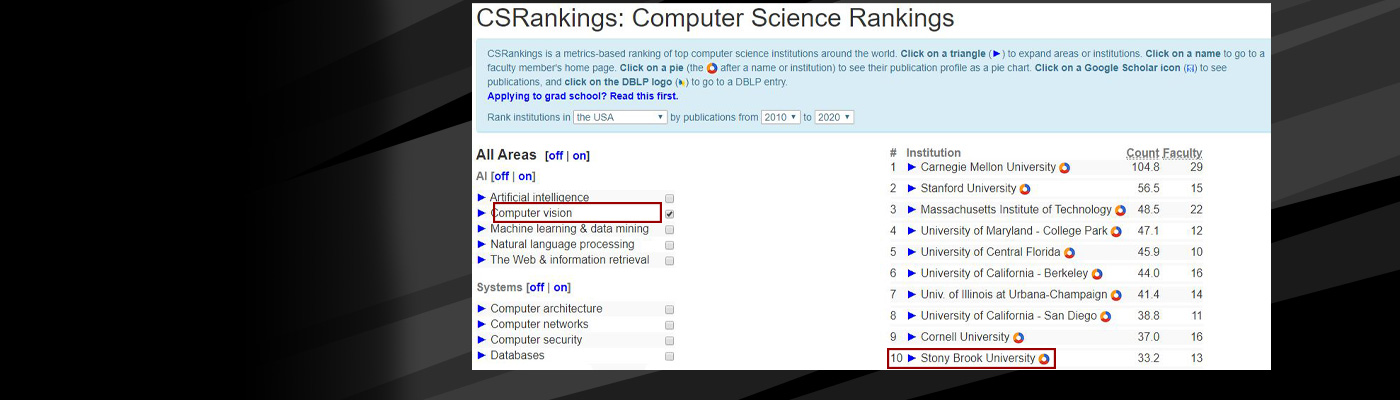Expand Carnegie Mellon University faculty list
Viewport: 1400px width, 400px height.
pos(912,167)
